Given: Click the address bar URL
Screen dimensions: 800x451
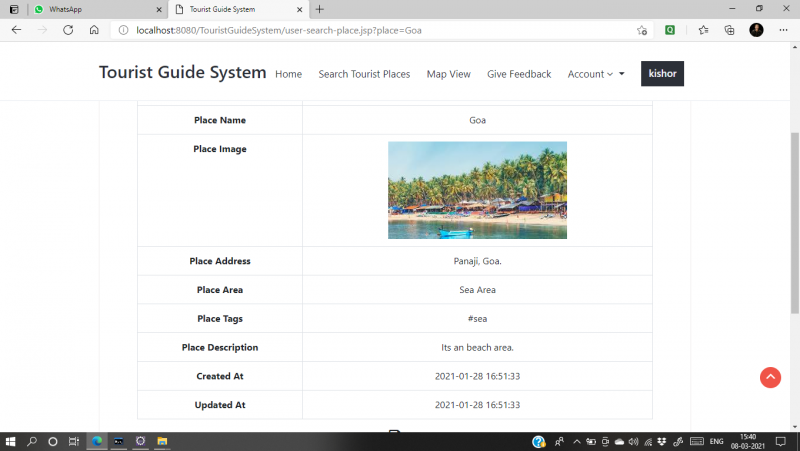Looking at the screenshot, I should point(279,30).
